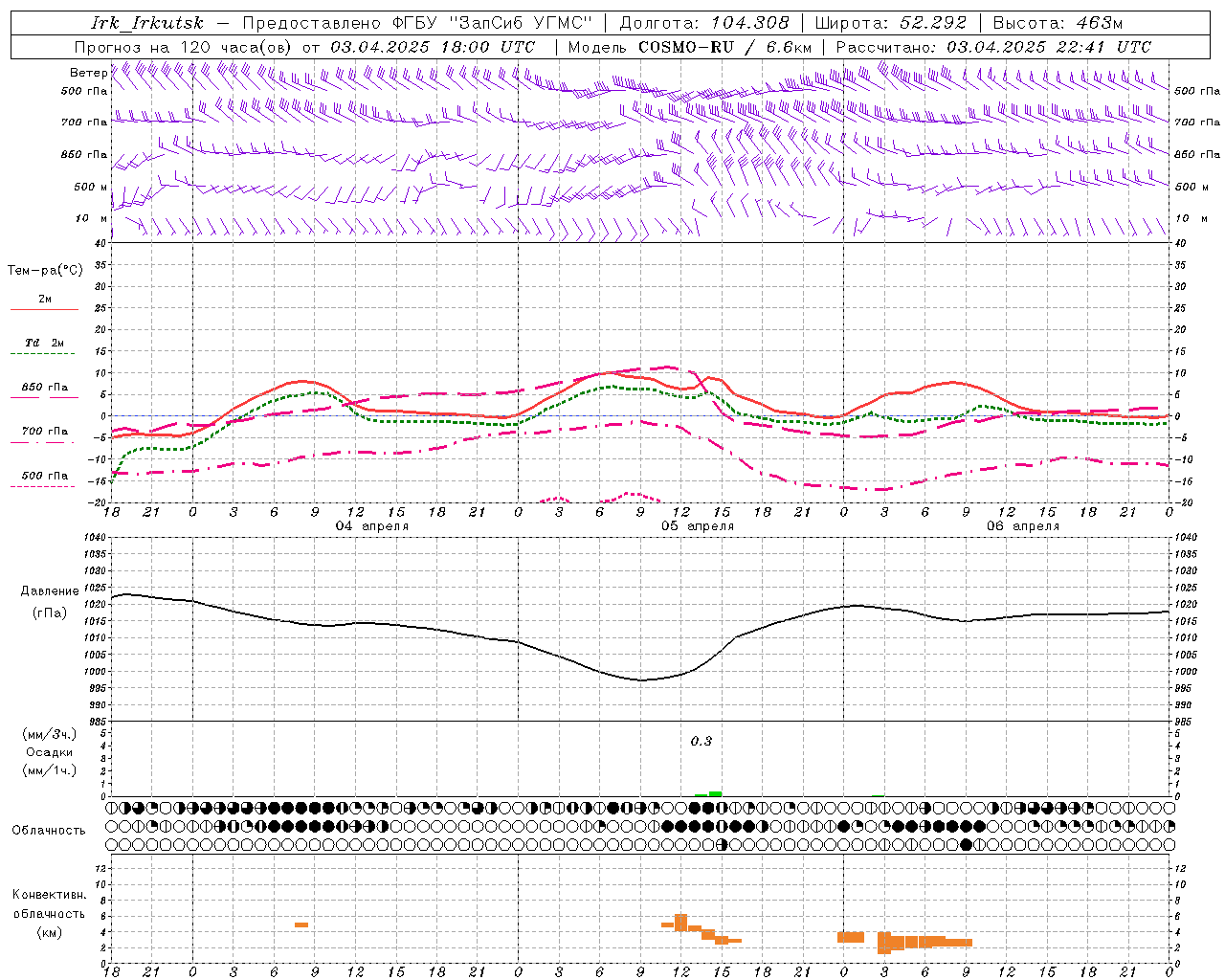Viewport: 1225px width, 980px height.
Task: Click the 0.3 precipitation amount value
Action: click(x=702, y=741)
